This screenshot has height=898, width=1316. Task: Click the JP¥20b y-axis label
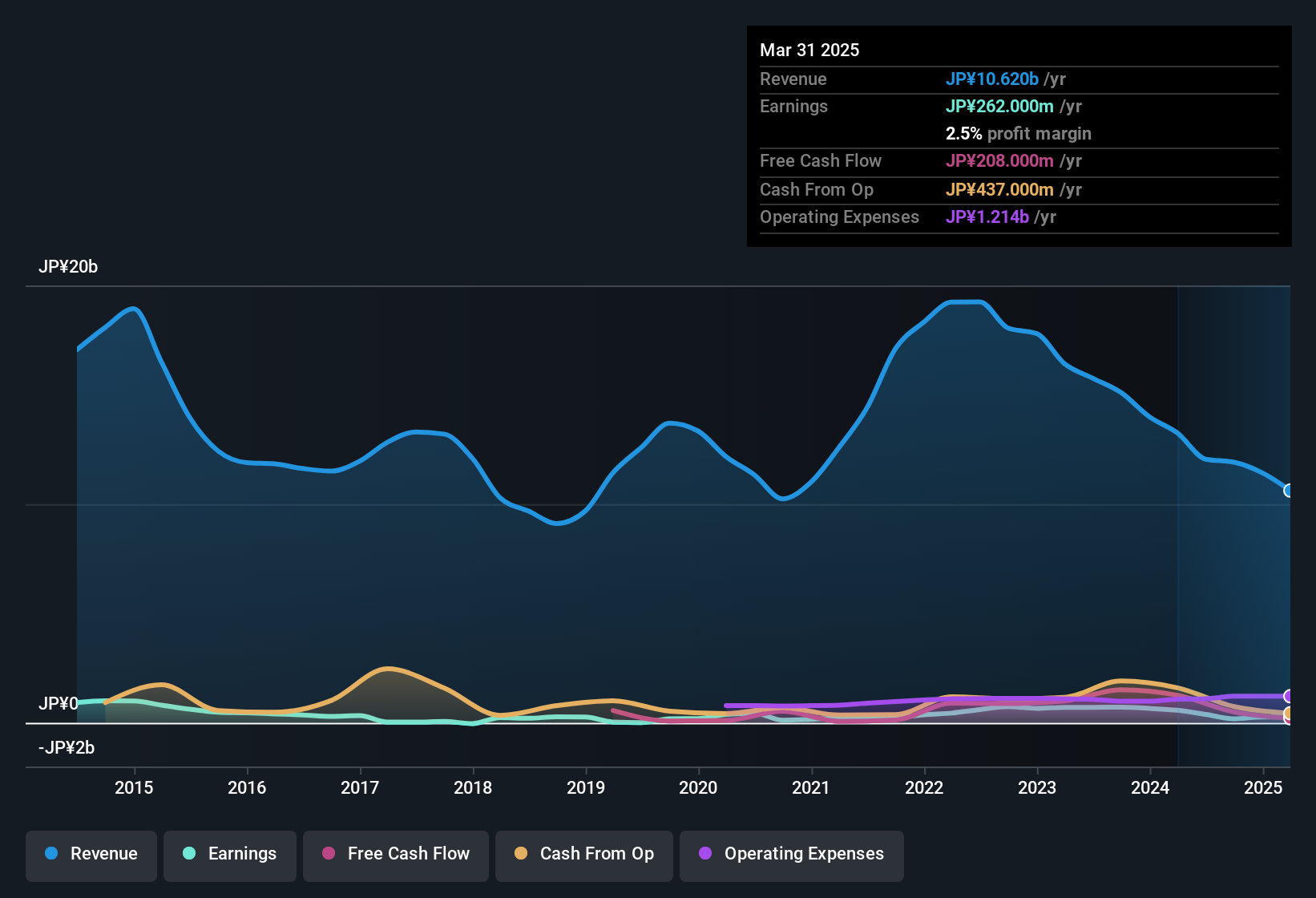coord(68,267)
